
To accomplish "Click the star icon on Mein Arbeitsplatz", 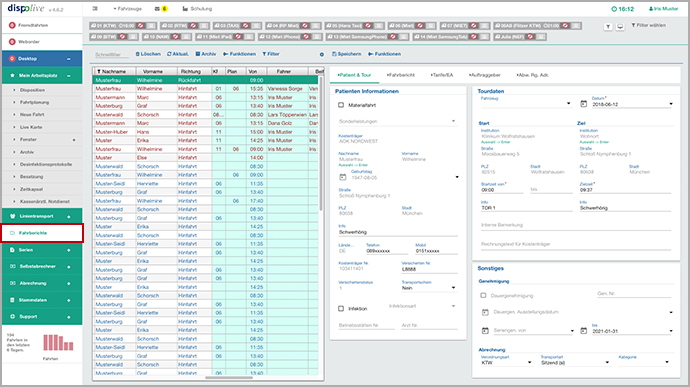I will point(12,75).
